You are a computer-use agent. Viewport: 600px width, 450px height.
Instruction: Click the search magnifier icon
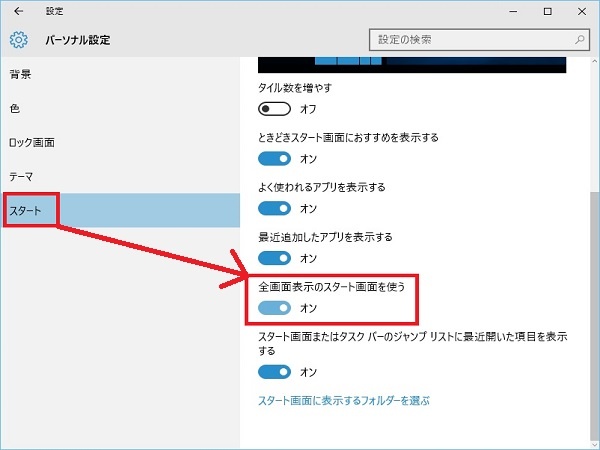point(579,40)
